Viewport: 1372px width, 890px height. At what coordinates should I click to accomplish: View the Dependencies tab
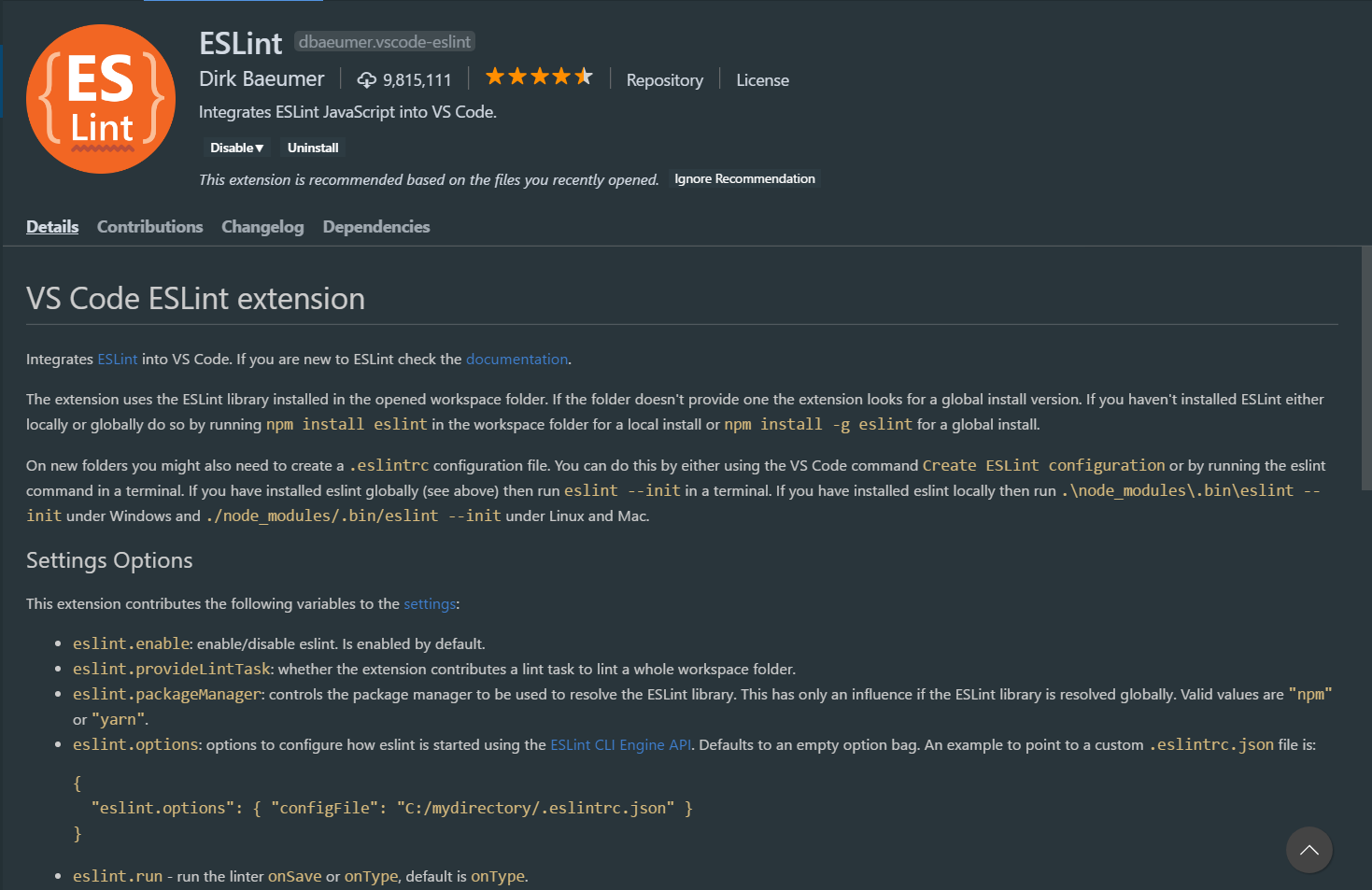[376, 227]
